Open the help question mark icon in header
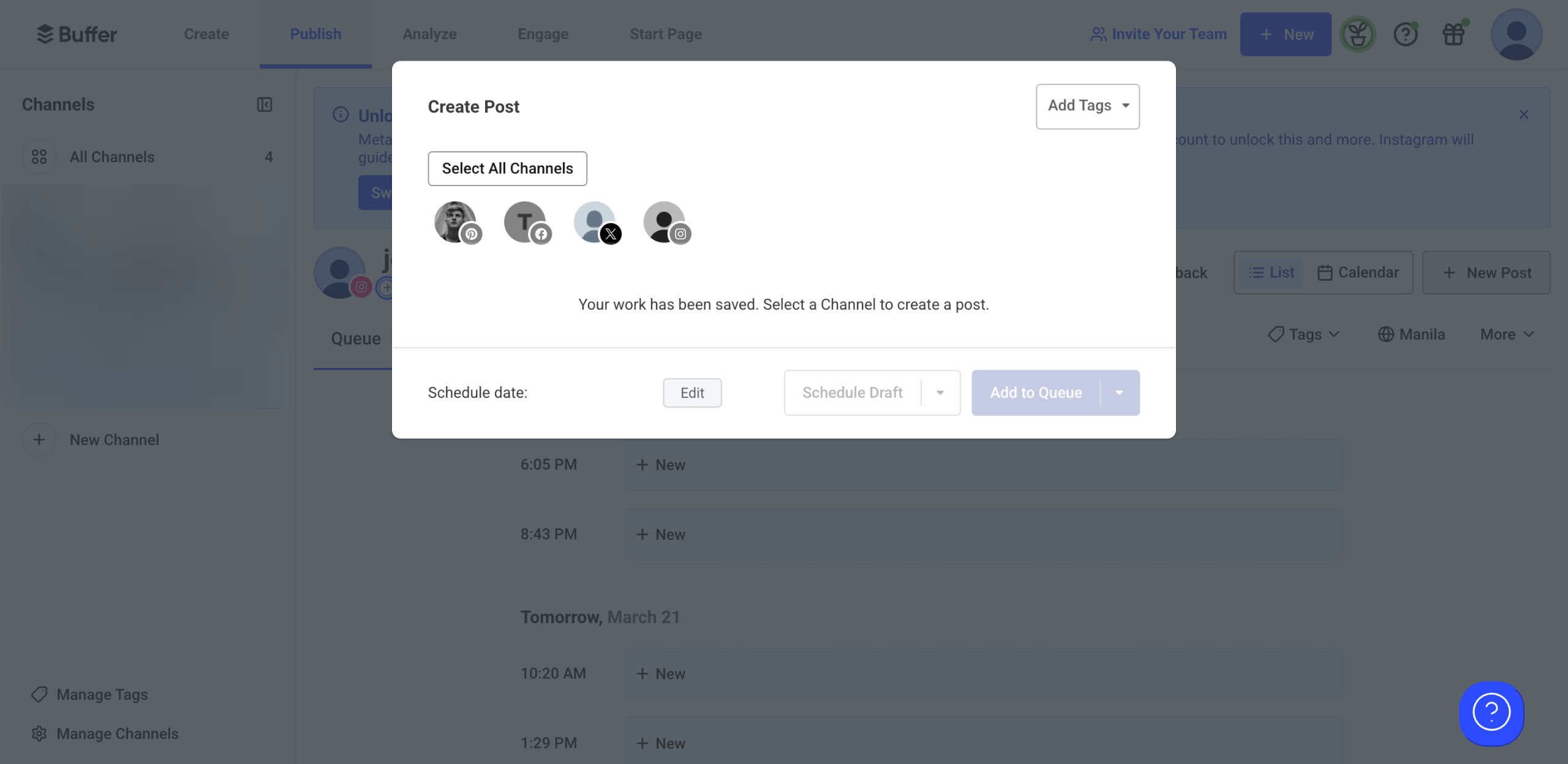This screenshot has height=764, width=1568. 1405,34
